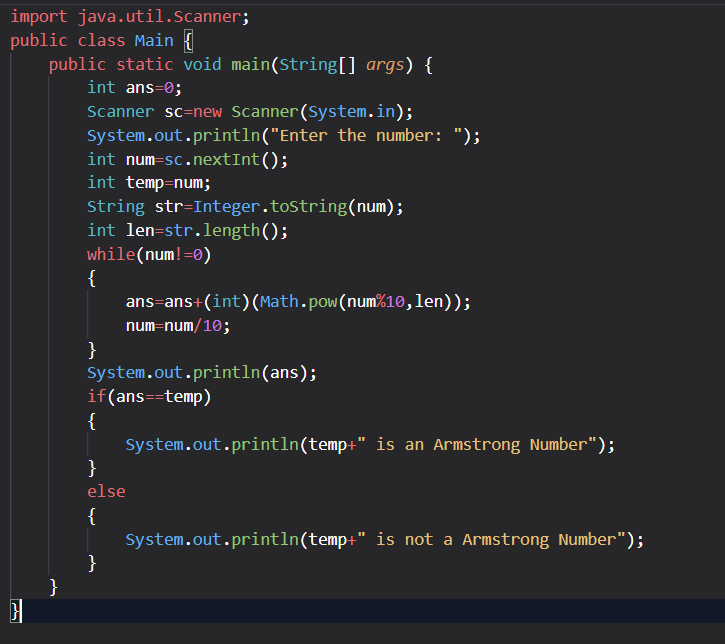Click the opening brace after "Main"

click(x=188, y=41)
